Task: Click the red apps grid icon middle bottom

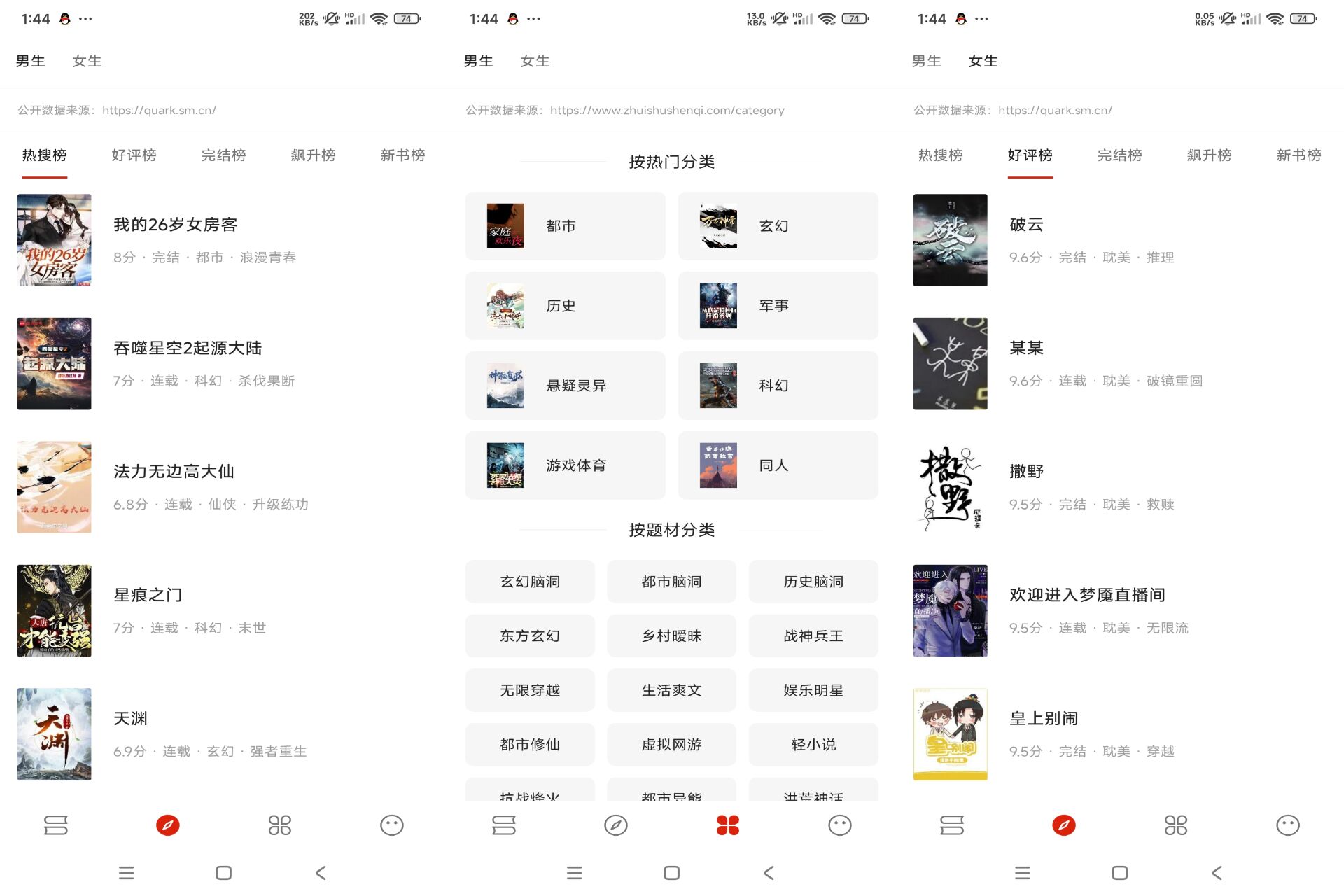Action: pos(727,824)
